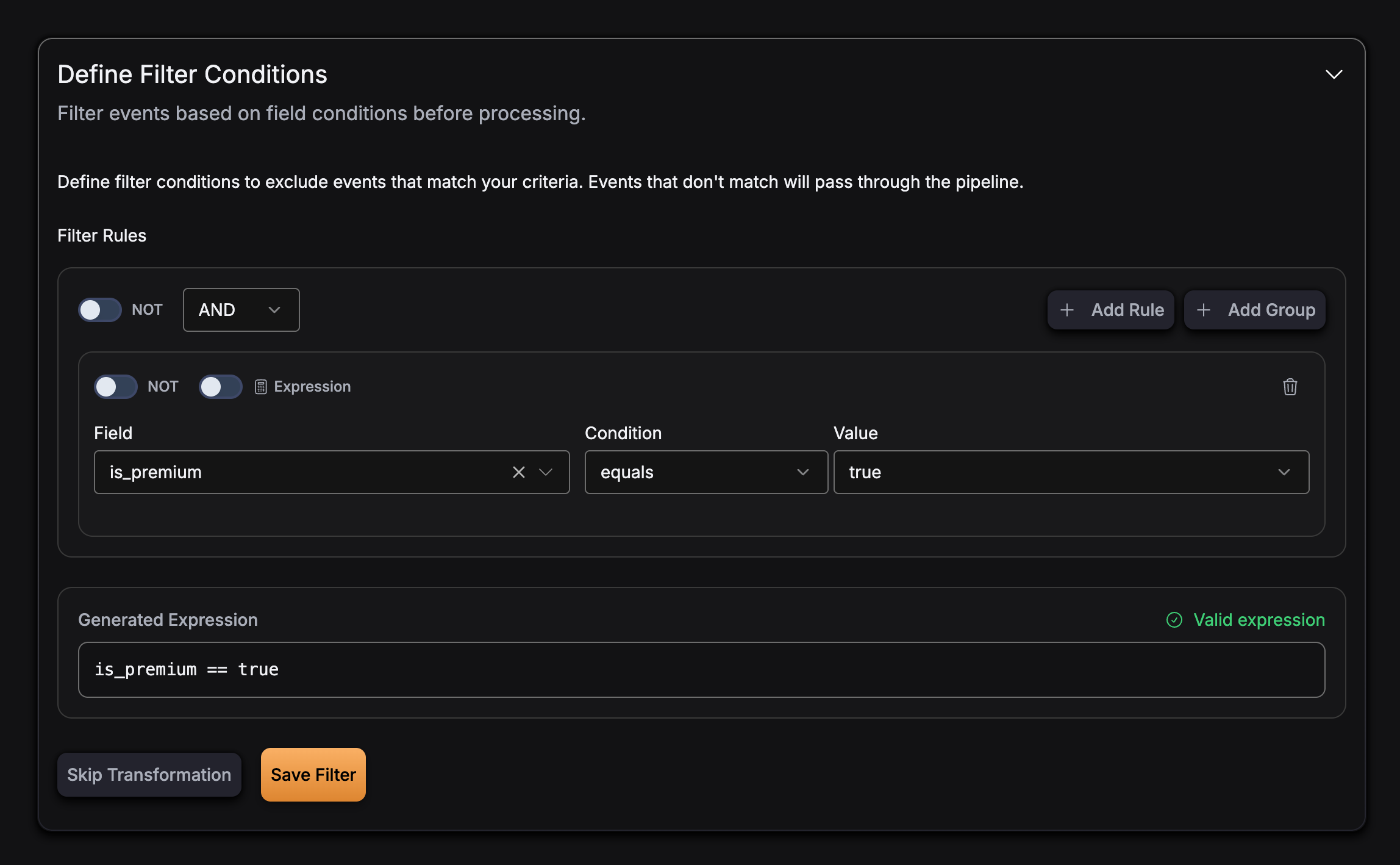Open the true Value dropdown
The height and width of the screenshot is (865, 1400).
click(x=1071, y=472)
